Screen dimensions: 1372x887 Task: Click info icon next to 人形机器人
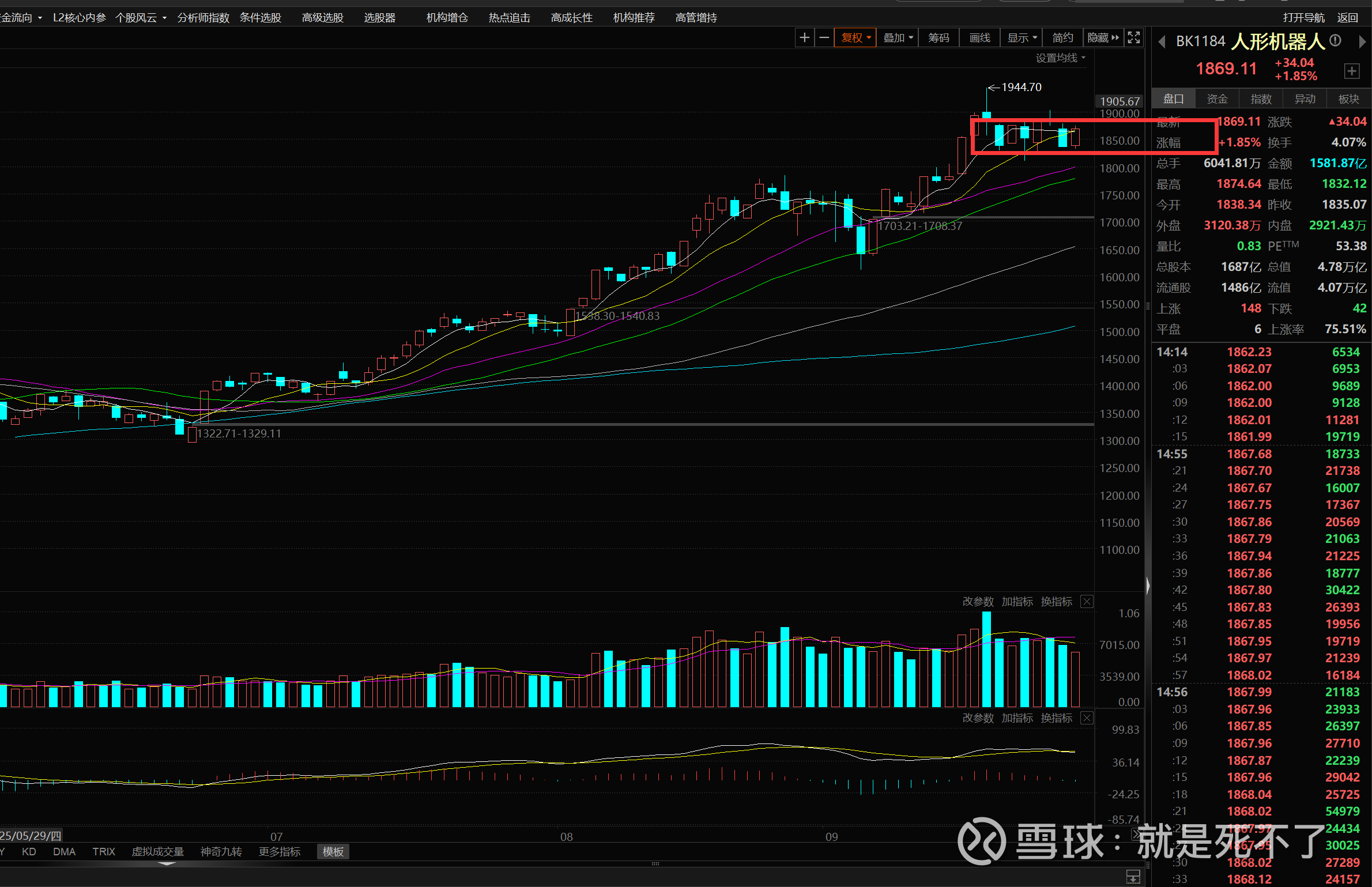[1335, 41]
